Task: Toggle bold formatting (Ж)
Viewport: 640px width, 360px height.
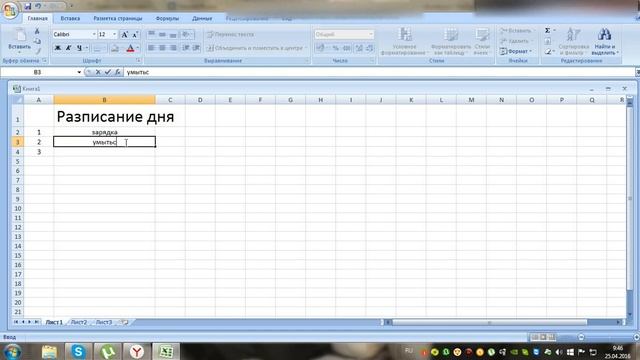Action: 58,48
